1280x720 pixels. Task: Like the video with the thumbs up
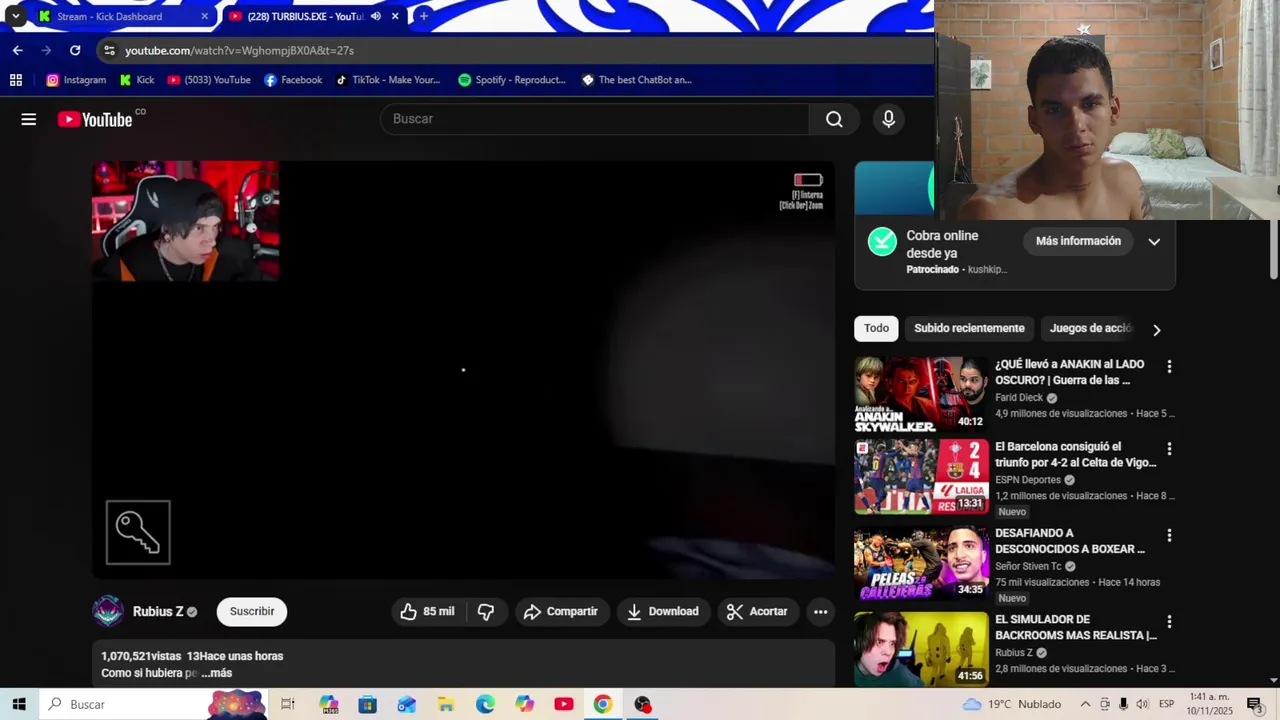(427, 611)
